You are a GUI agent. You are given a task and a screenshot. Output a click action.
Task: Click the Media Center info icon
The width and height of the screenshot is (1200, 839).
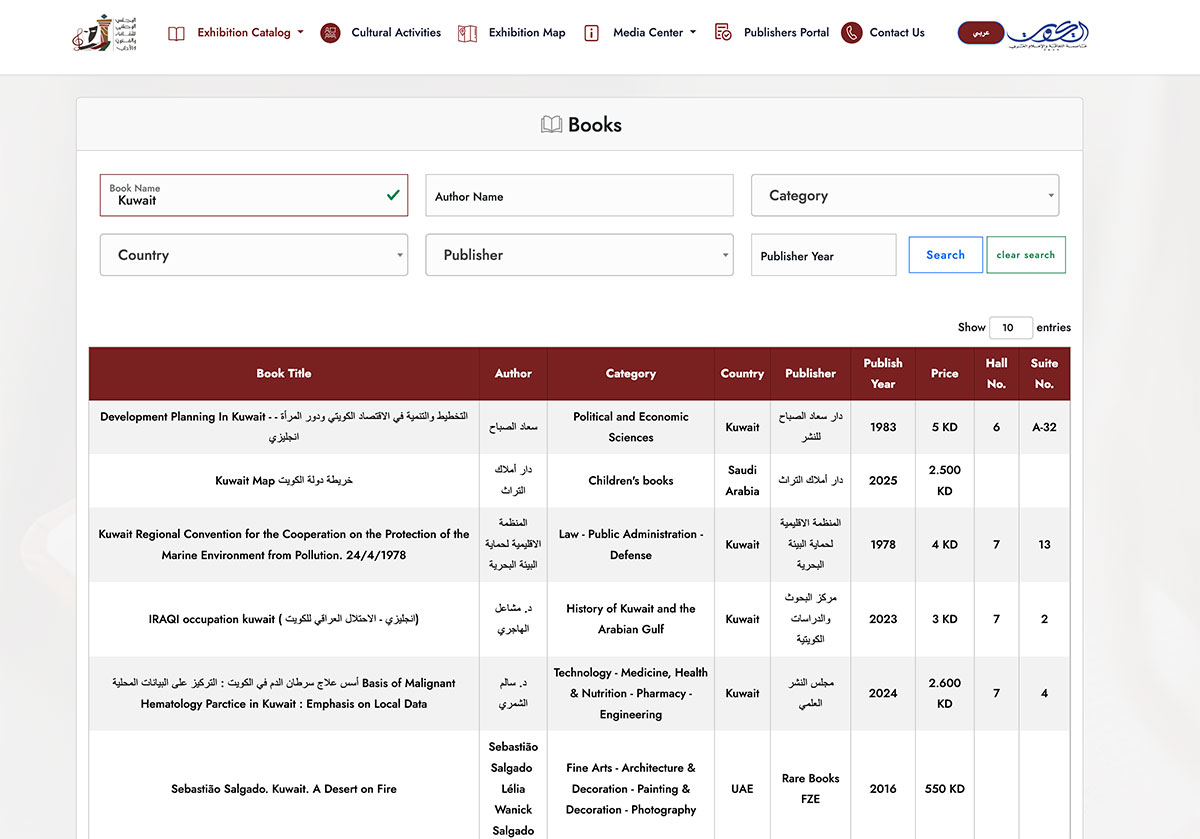point(591,33)
